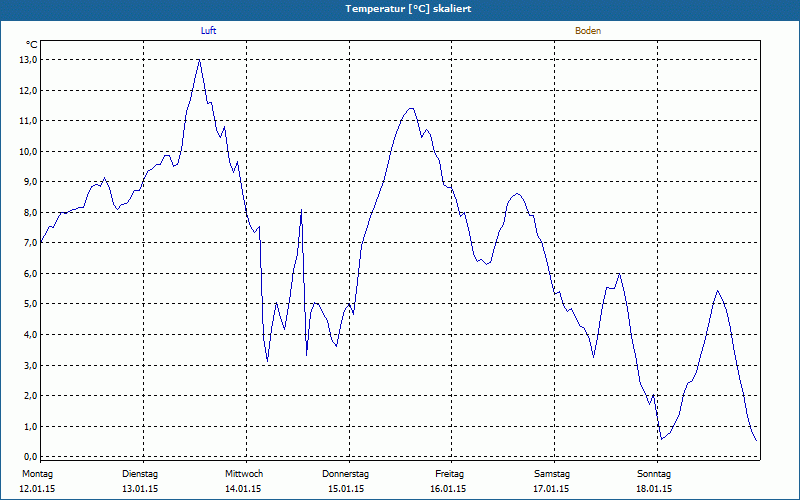Select the Montag 12.01.15 axis label
This screenshot has height=500, width=800.
tap(37, 481)
